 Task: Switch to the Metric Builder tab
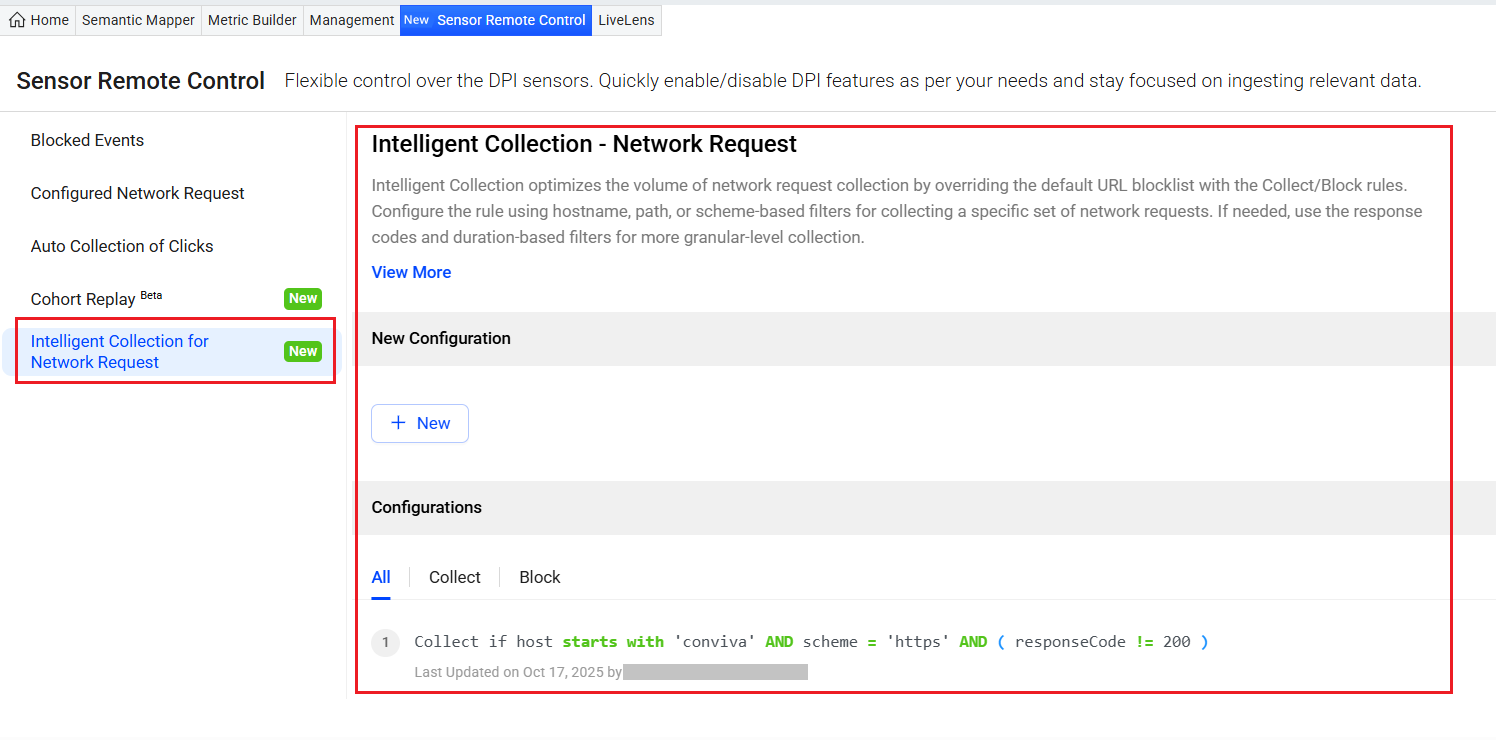tap(252, 20)
